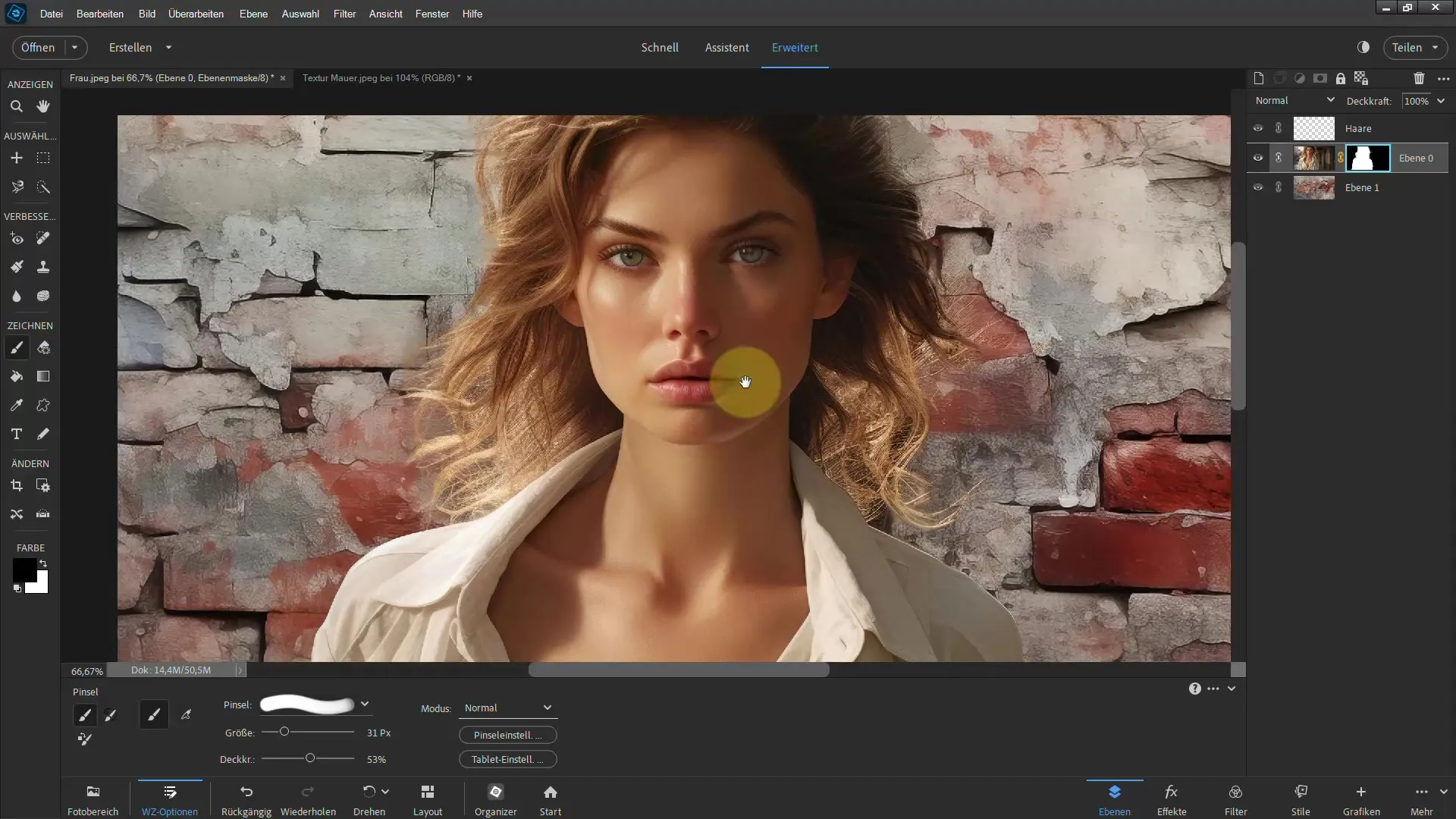Toggle visibility of Ebene 1 layer

pos(1257,187)
